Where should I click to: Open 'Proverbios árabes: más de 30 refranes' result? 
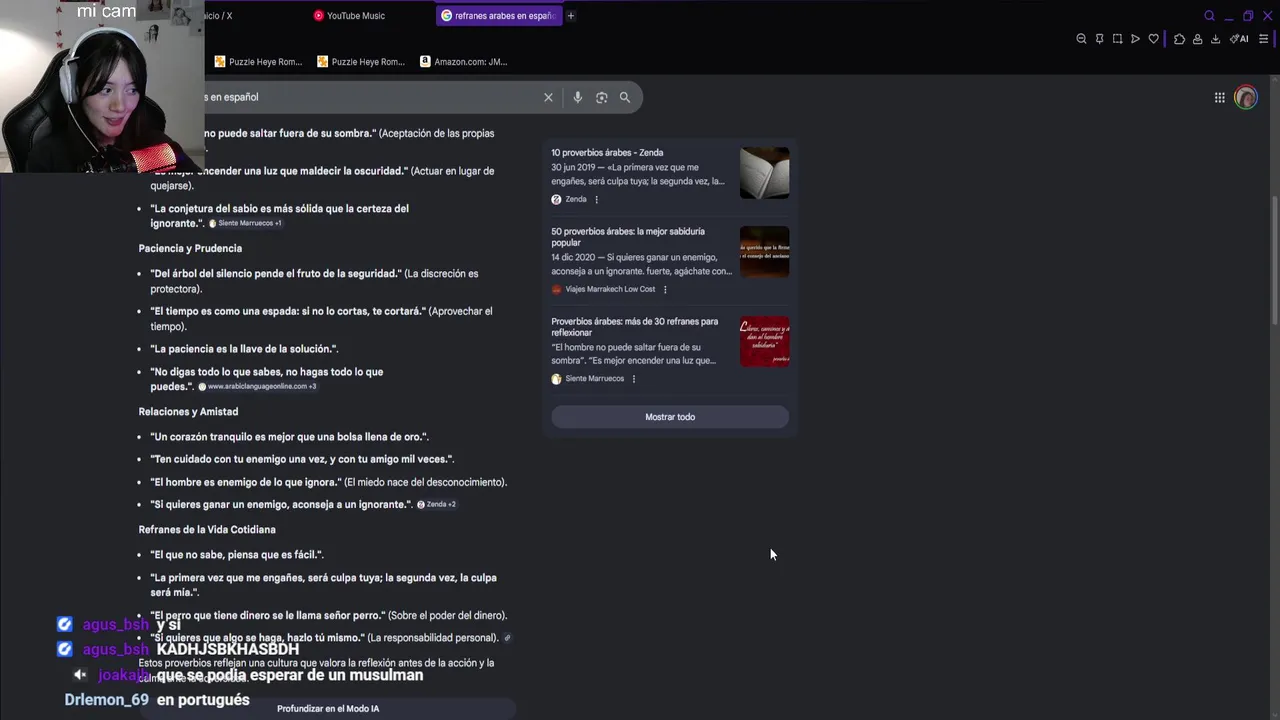(634, 327)
